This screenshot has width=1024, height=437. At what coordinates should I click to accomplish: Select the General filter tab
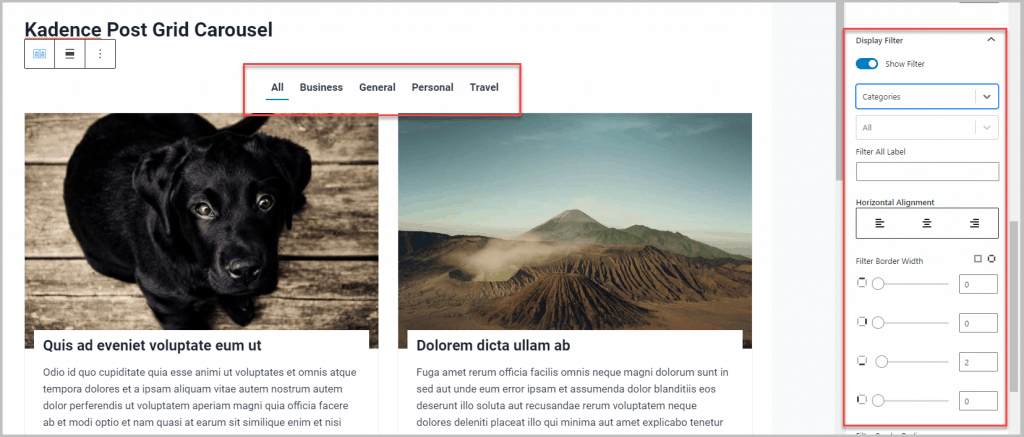(377, 88)
